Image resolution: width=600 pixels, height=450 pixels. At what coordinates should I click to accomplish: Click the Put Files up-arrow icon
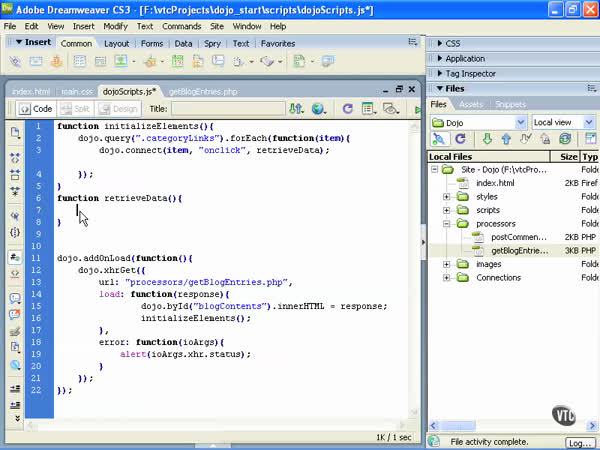click(505, 139)
